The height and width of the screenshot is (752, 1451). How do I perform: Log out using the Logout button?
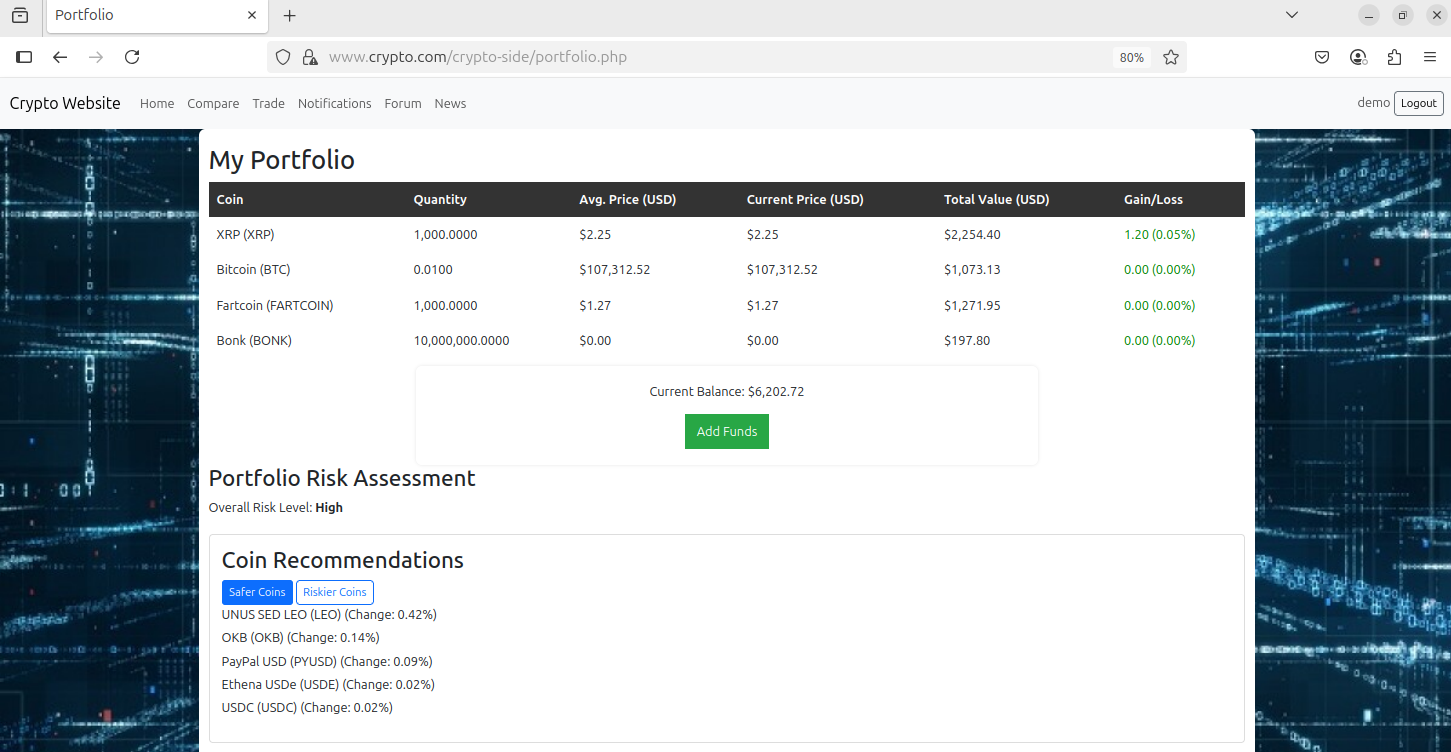click(x=1418, y=103)
